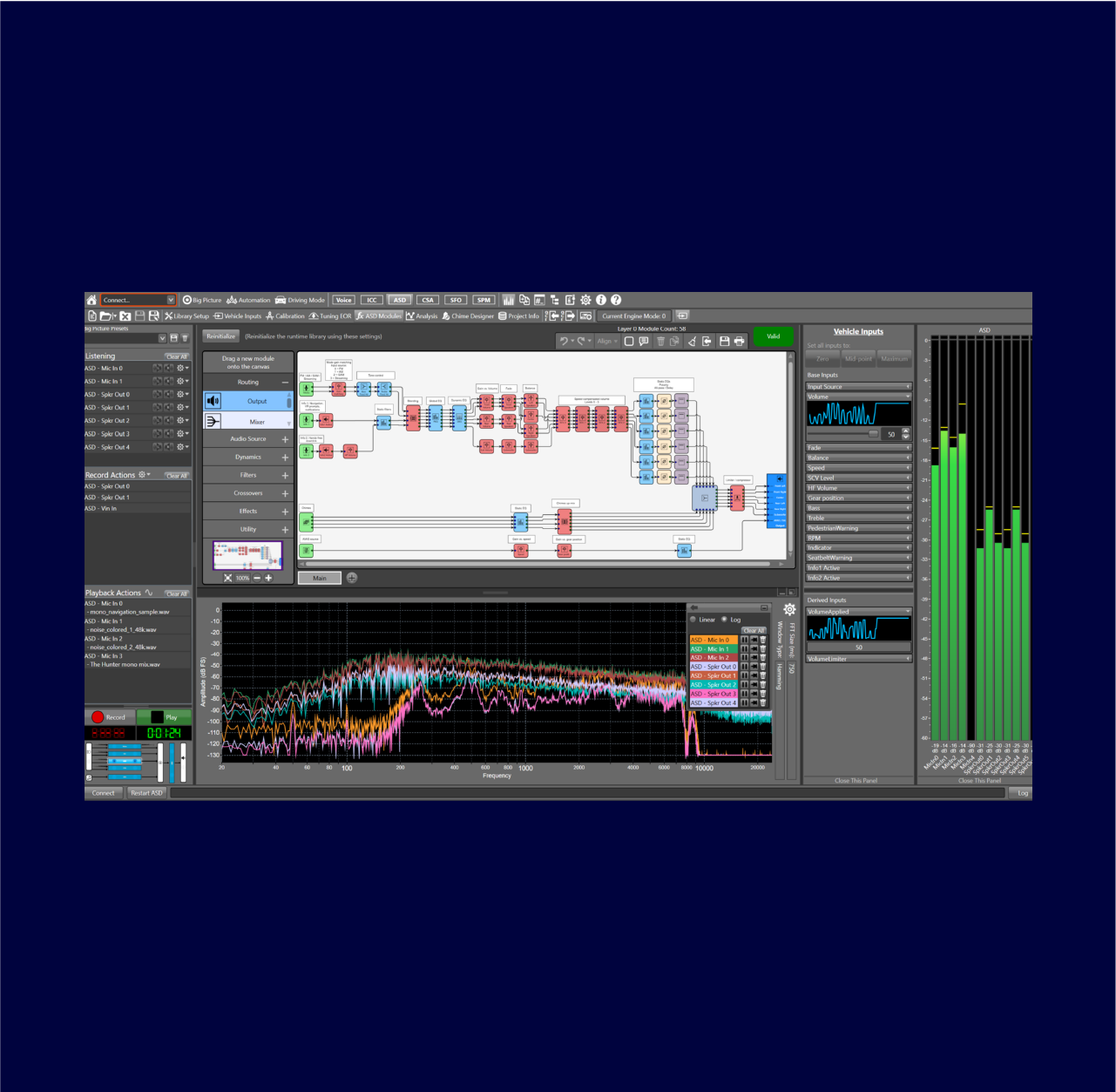Open Help question mark icon
The image size is (1116, 1092).
(x=616, y=300)
